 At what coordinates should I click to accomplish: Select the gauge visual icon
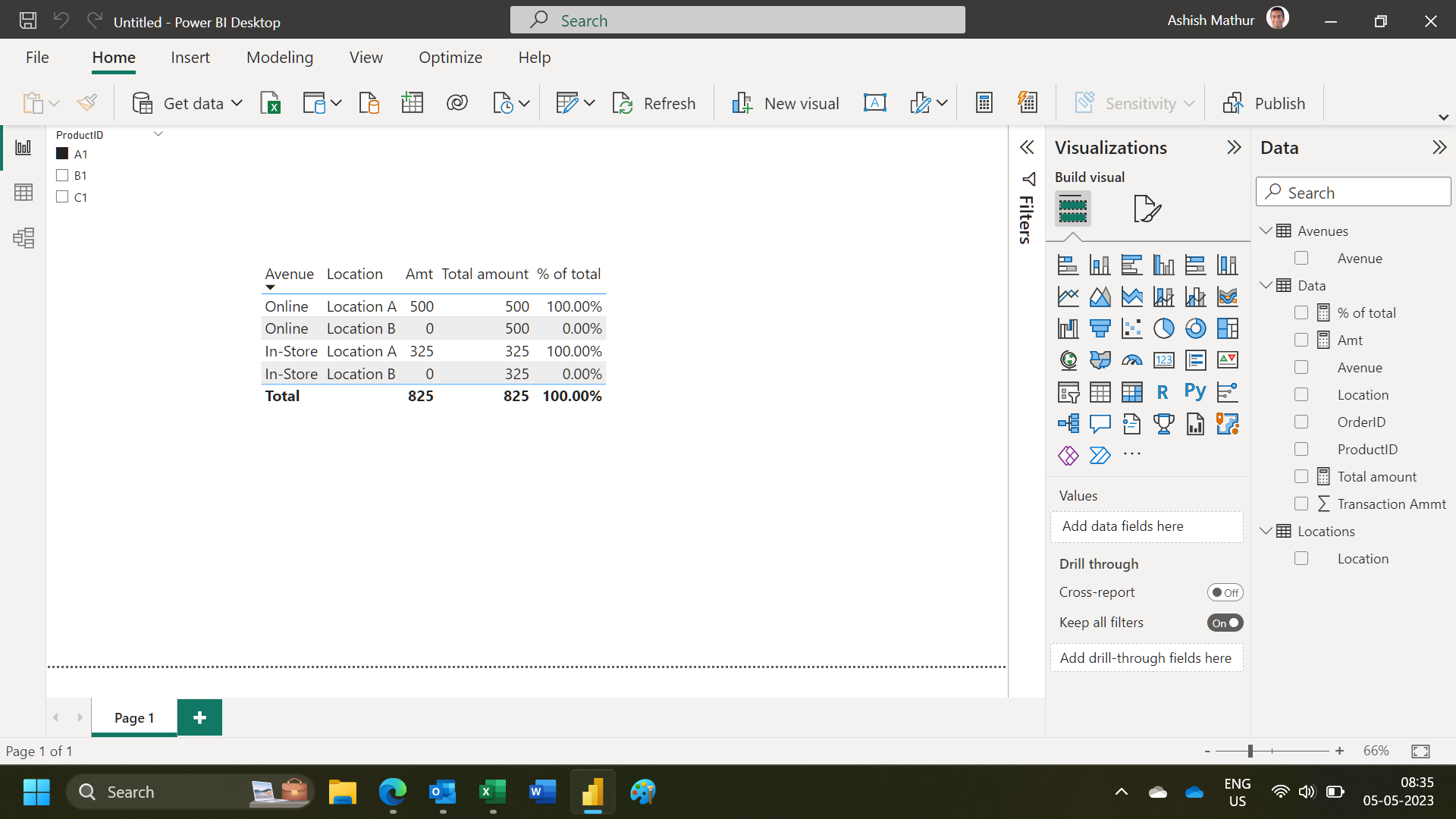(x=1131, y=360)
